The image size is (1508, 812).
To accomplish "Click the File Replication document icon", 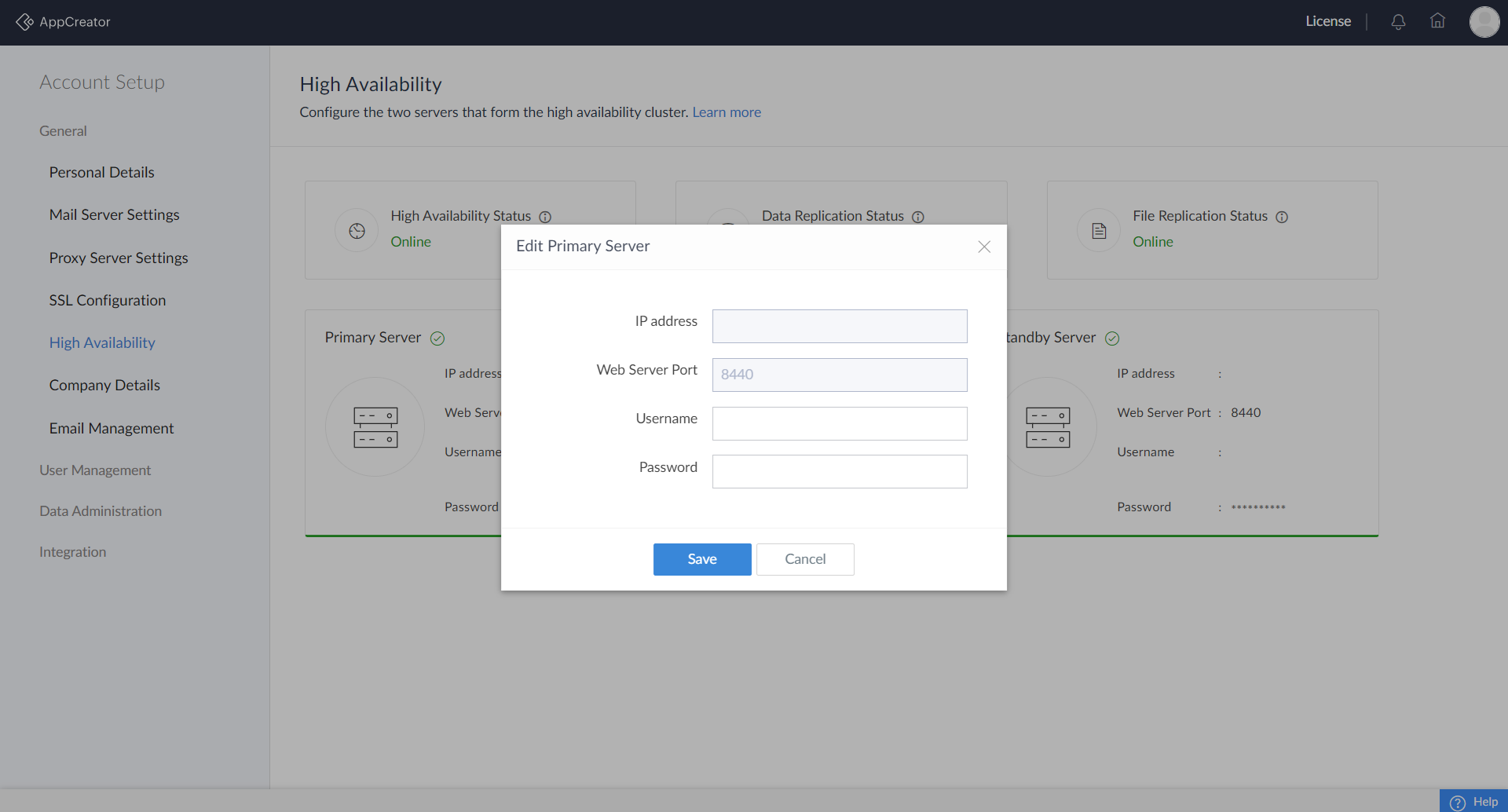I will [1099, 230].
